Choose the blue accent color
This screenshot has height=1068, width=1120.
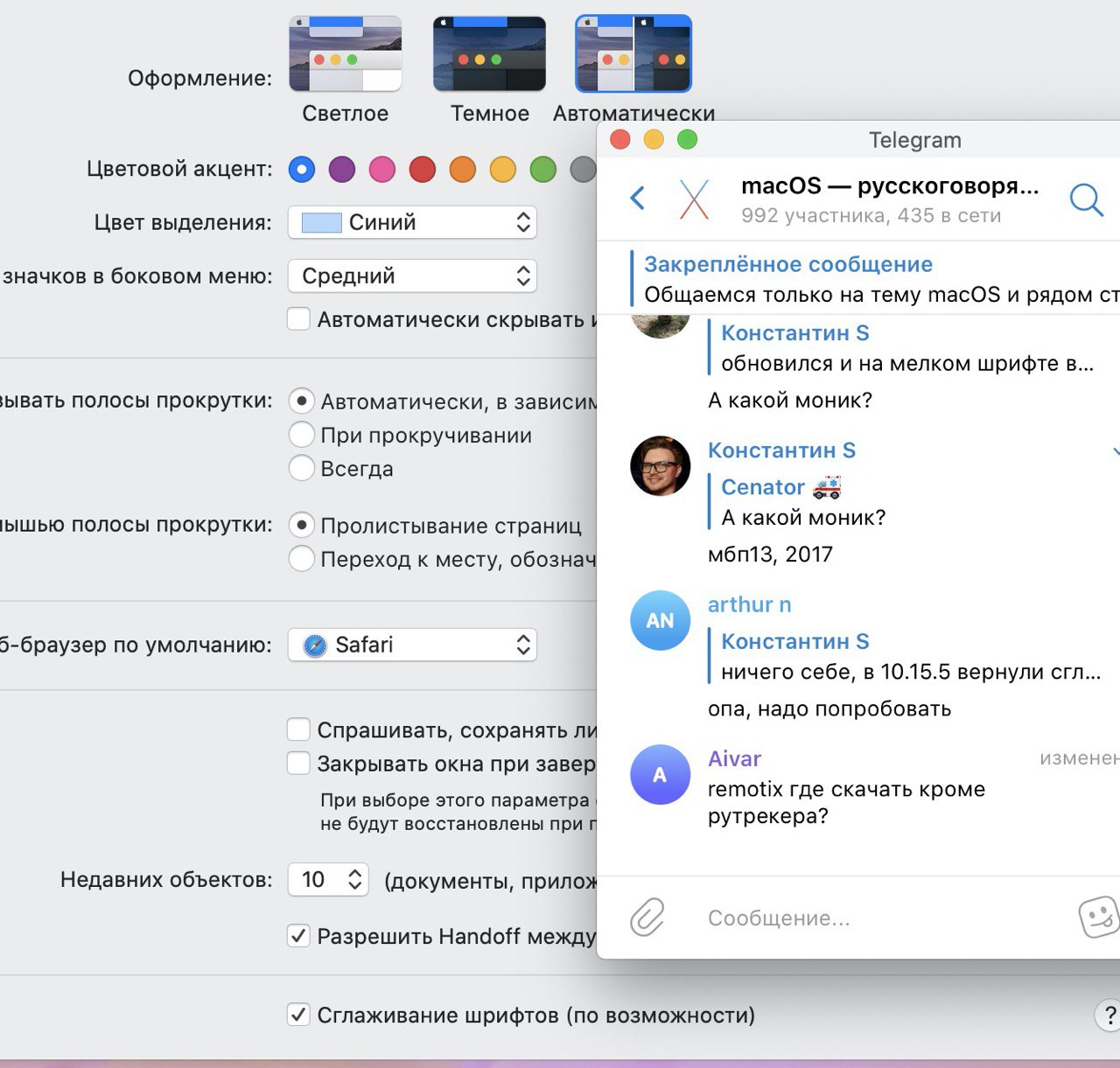pos(302,169)
